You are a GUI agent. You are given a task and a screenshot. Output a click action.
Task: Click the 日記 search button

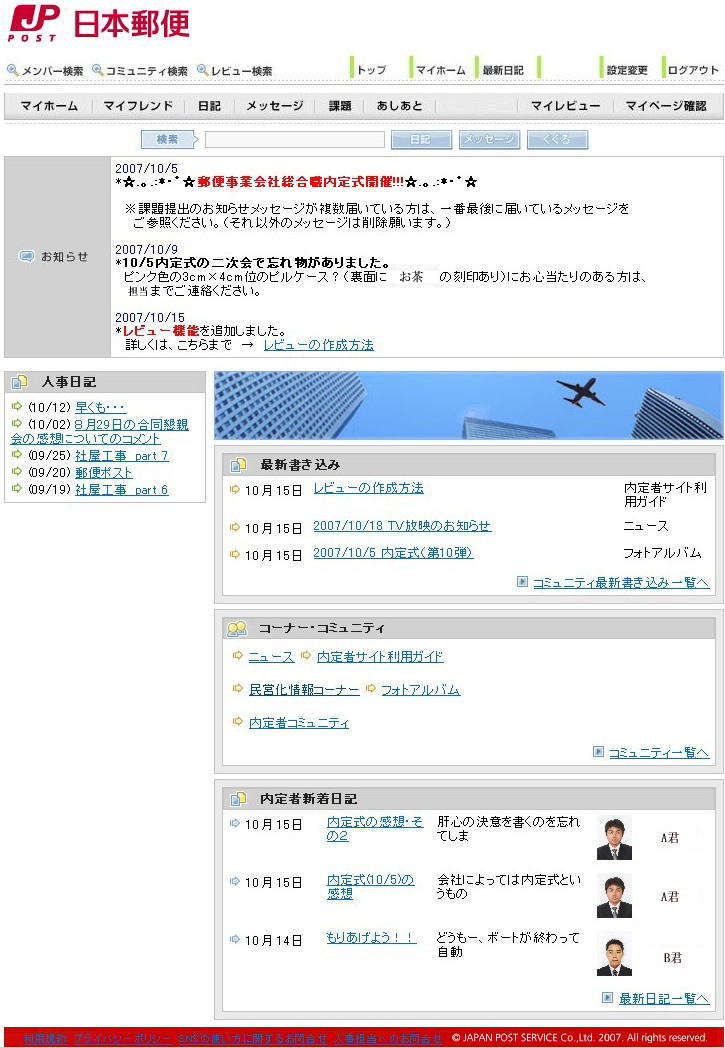click(422, 140)
